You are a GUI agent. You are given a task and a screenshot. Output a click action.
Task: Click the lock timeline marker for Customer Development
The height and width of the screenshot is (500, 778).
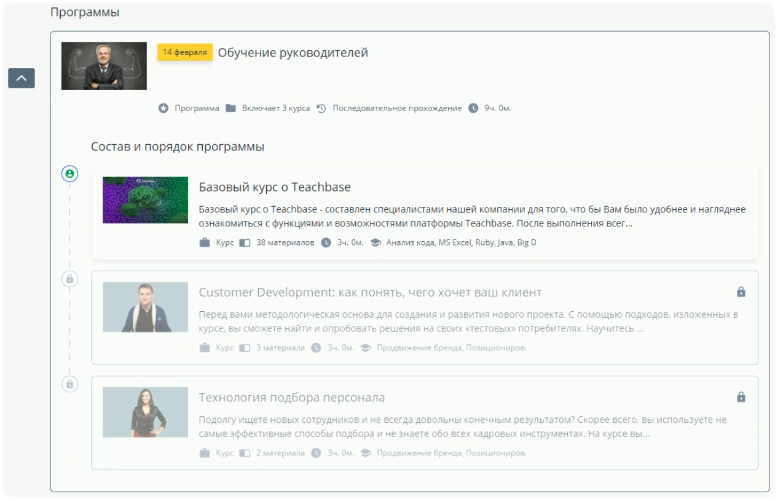[x=69, y=279]
